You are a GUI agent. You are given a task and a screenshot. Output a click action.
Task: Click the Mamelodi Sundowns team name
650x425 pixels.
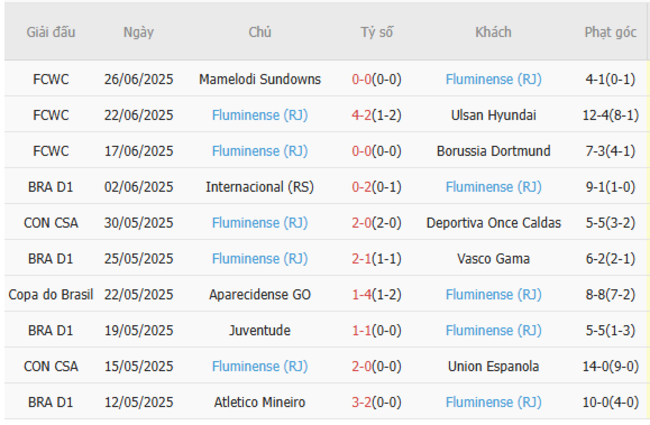click(x=260, y=79)
